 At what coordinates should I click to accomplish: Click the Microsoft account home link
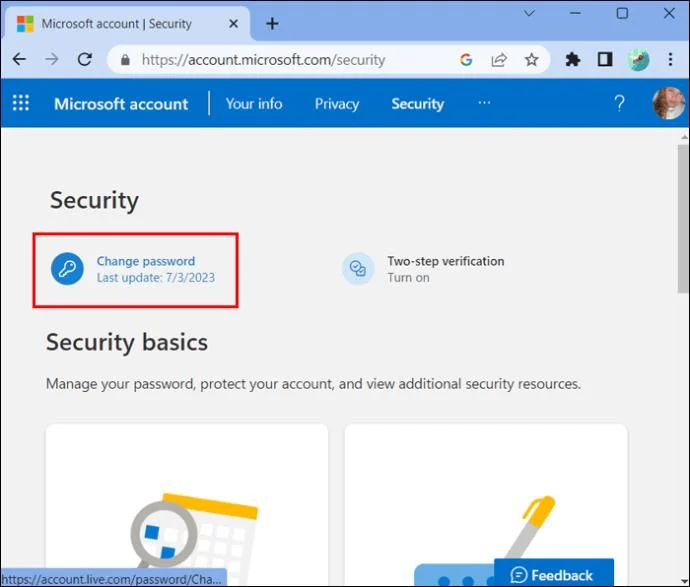pos(121,104)
